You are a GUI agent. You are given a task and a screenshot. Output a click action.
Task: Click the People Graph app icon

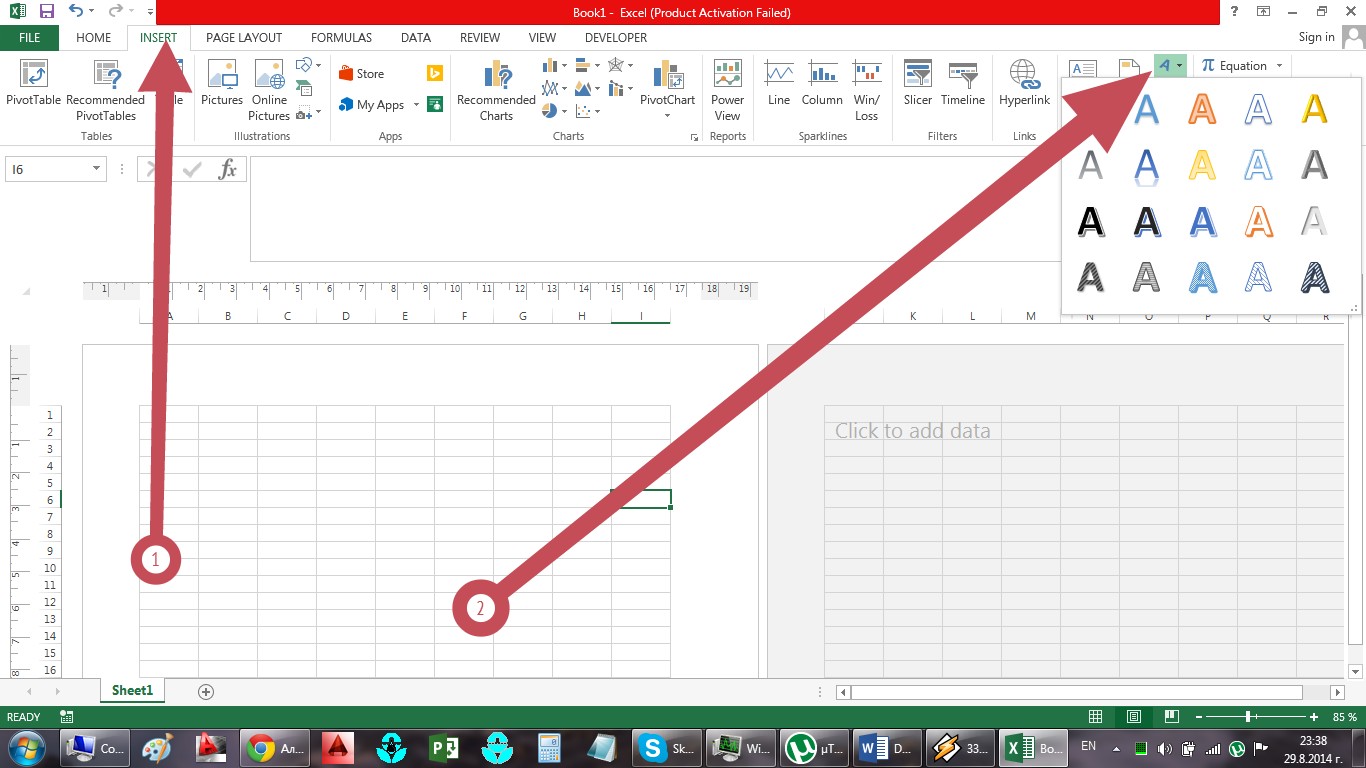point(435,104)
